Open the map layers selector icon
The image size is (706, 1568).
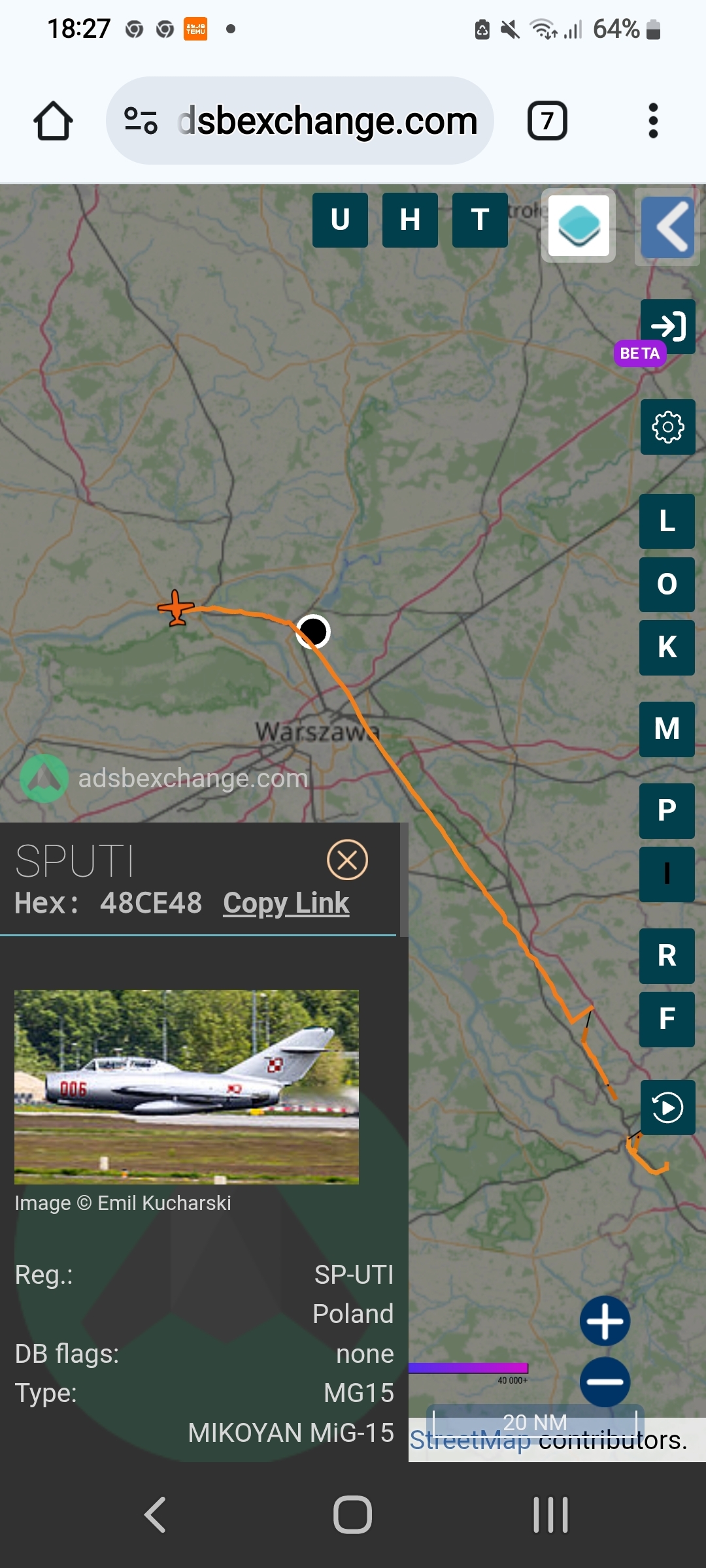(579, 225)
